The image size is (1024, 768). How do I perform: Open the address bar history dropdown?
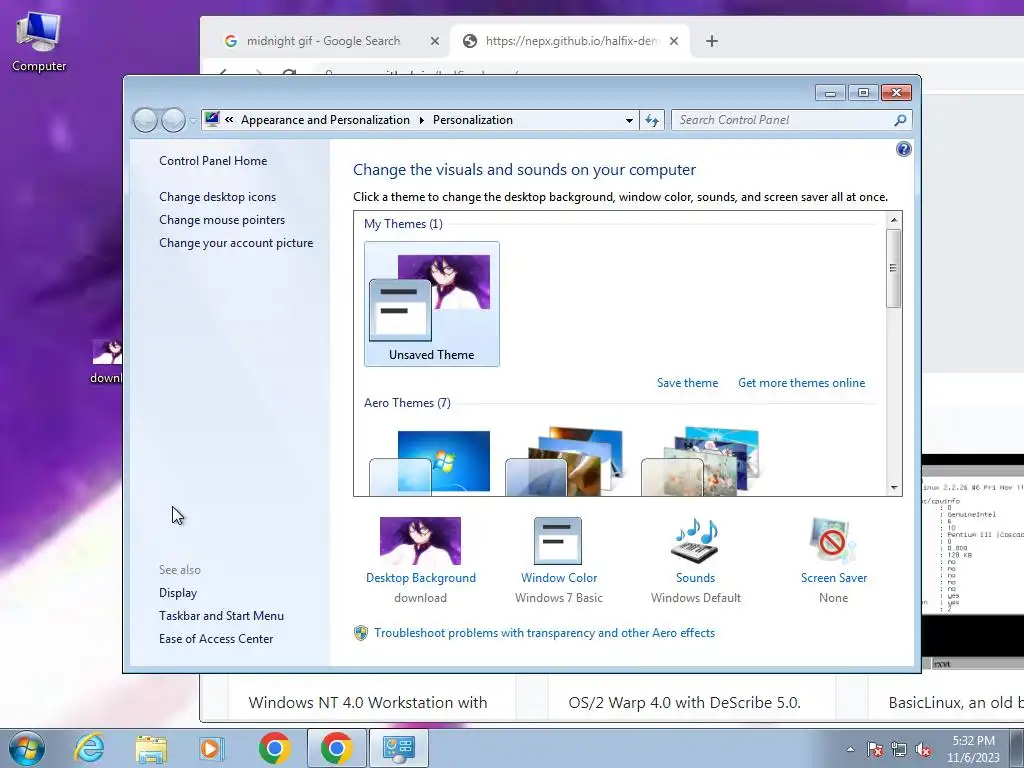tap(629, 120)
